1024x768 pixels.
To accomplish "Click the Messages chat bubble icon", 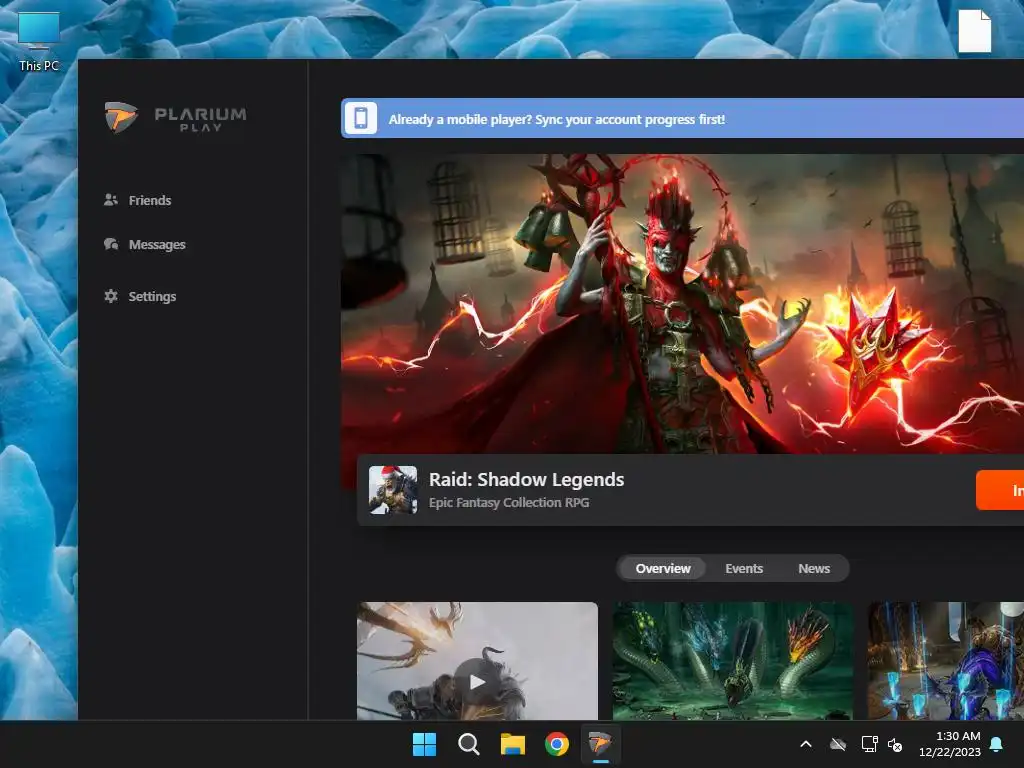I will tap(111, 244).
